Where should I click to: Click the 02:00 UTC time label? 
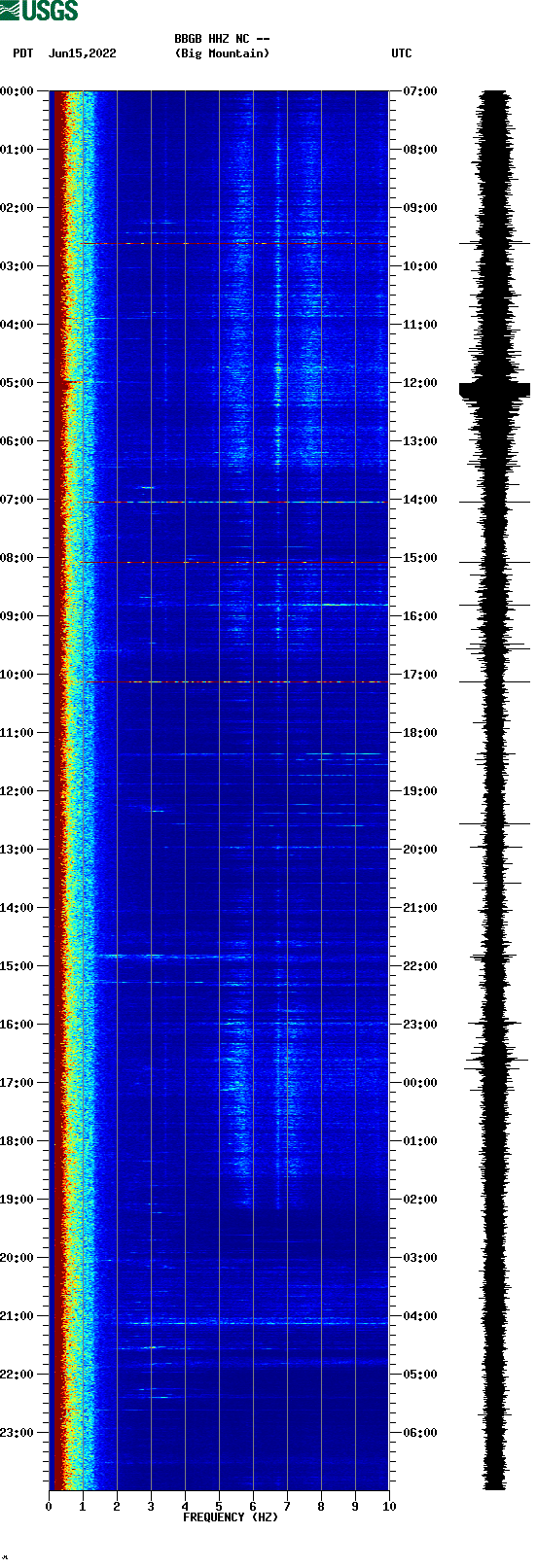point(420,1200)
